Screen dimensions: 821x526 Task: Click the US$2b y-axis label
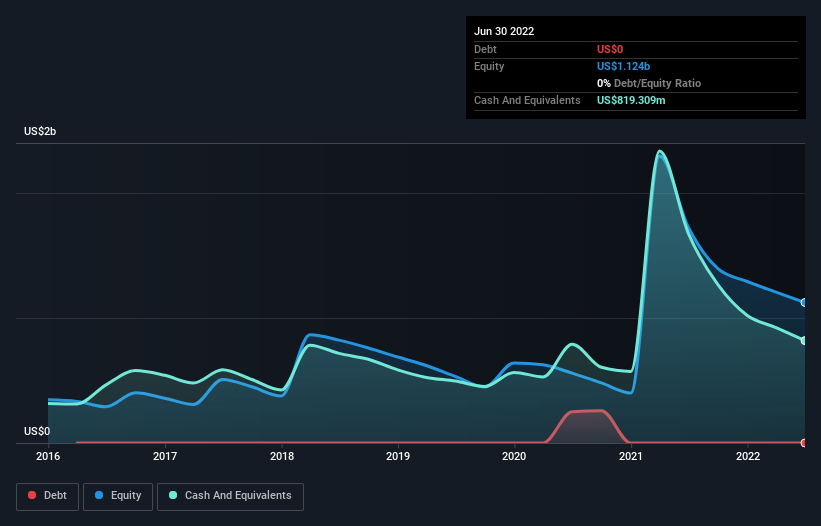[x=40, y=131]
